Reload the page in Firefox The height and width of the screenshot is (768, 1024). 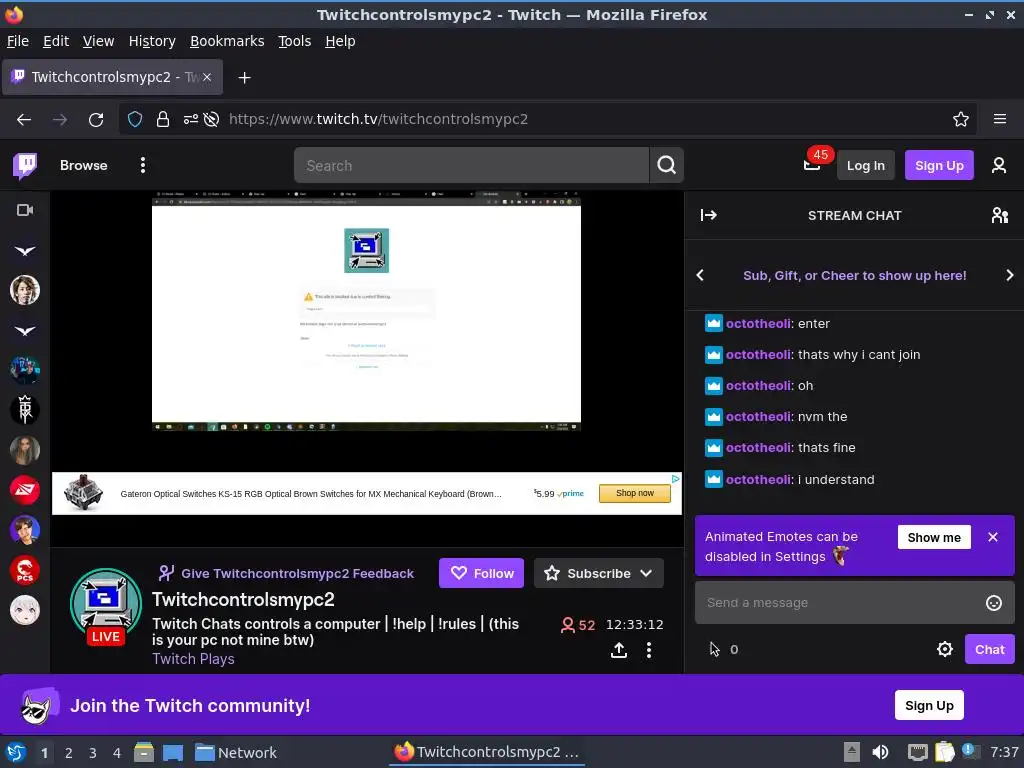[x=96, y=120]
